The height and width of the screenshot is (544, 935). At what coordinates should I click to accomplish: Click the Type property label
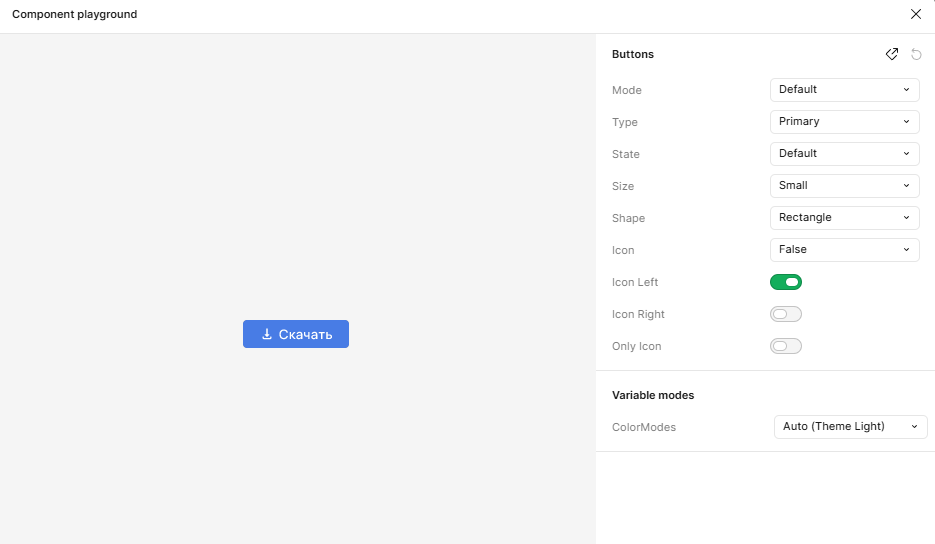coord(624,122)
